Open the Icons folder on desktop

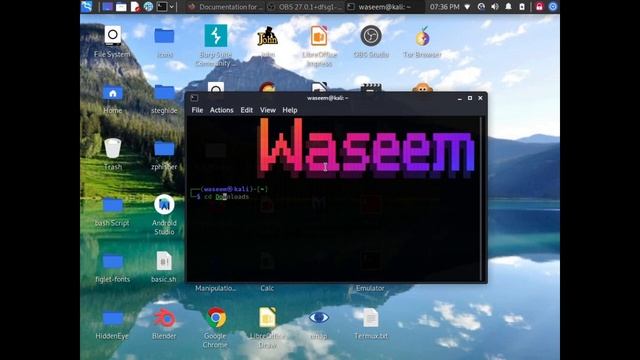[x=164, y=42]
